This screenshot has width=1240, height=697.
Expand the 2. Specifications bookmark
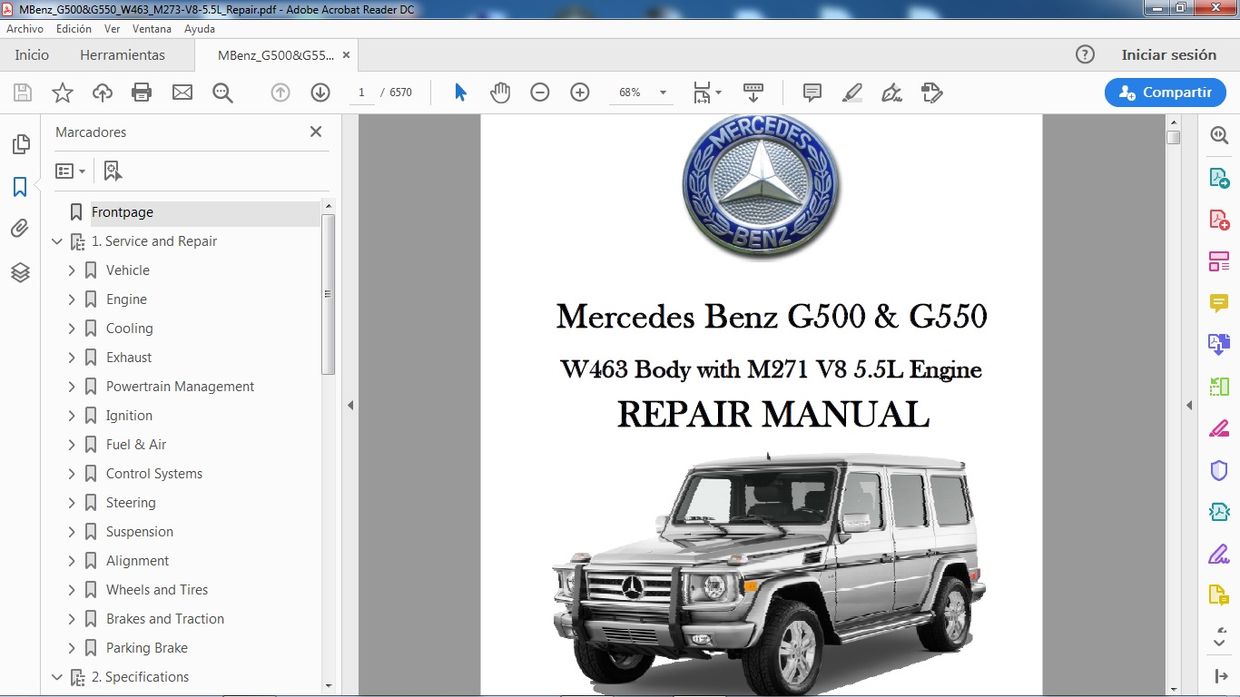point(57,677)
